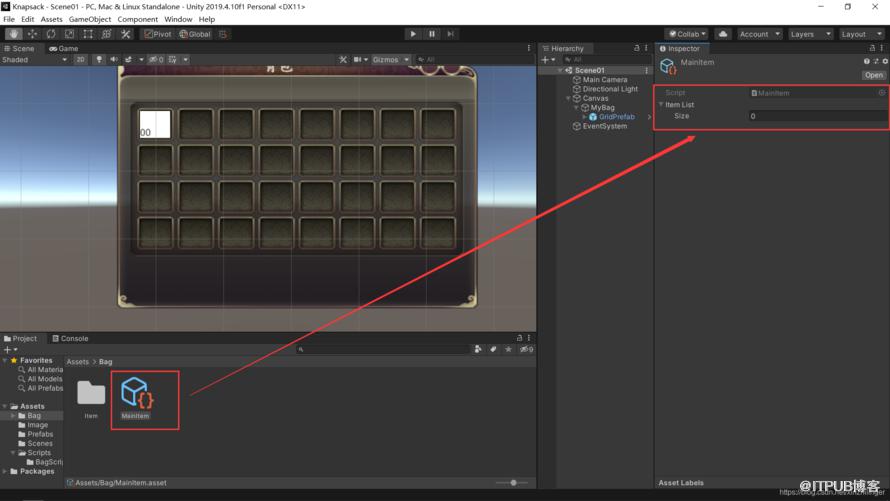Open the Layout dropdown
The image size is (890, 501).
[x=861, y=34]
